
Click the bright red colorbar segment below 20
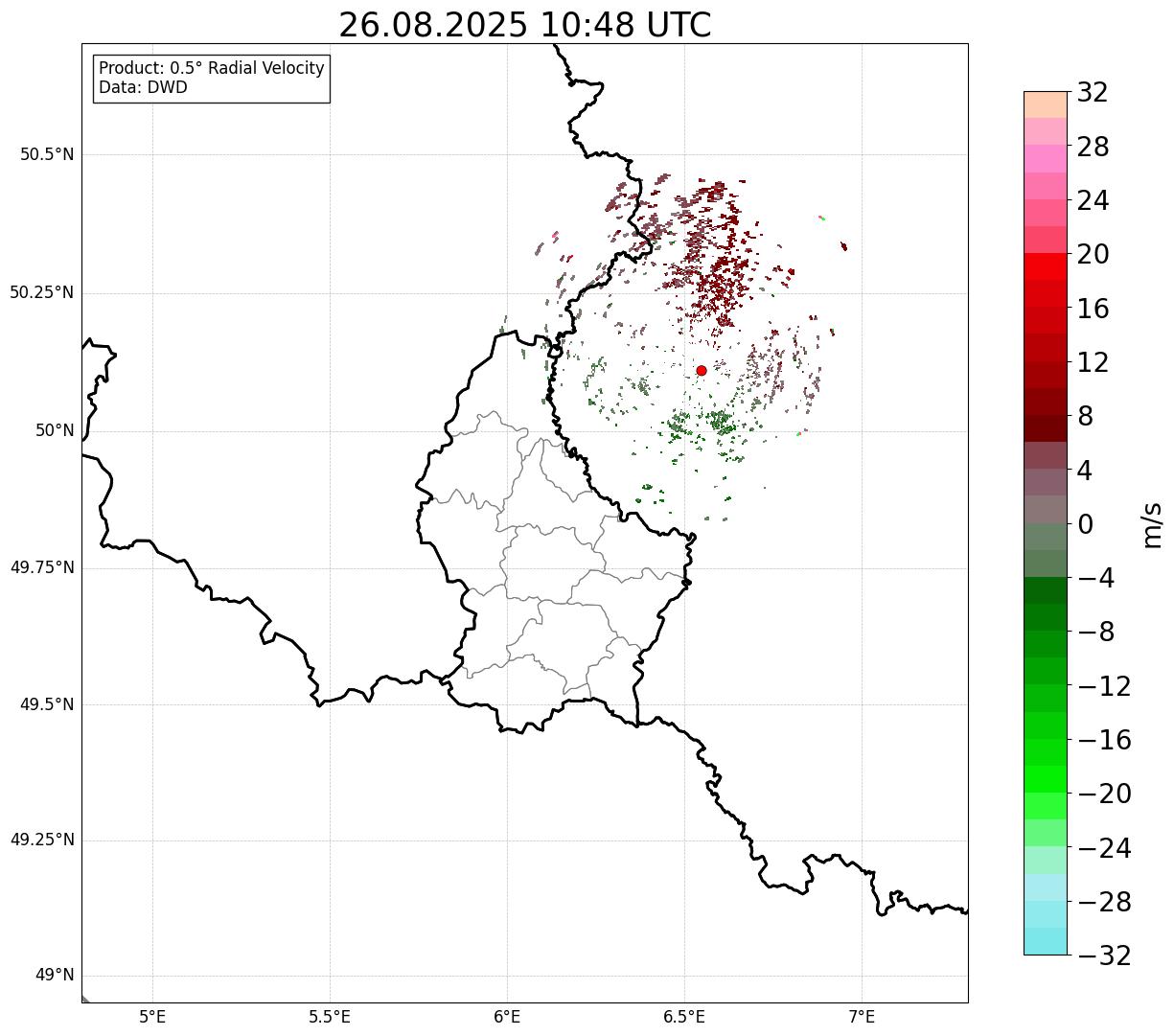[1046, 266]
